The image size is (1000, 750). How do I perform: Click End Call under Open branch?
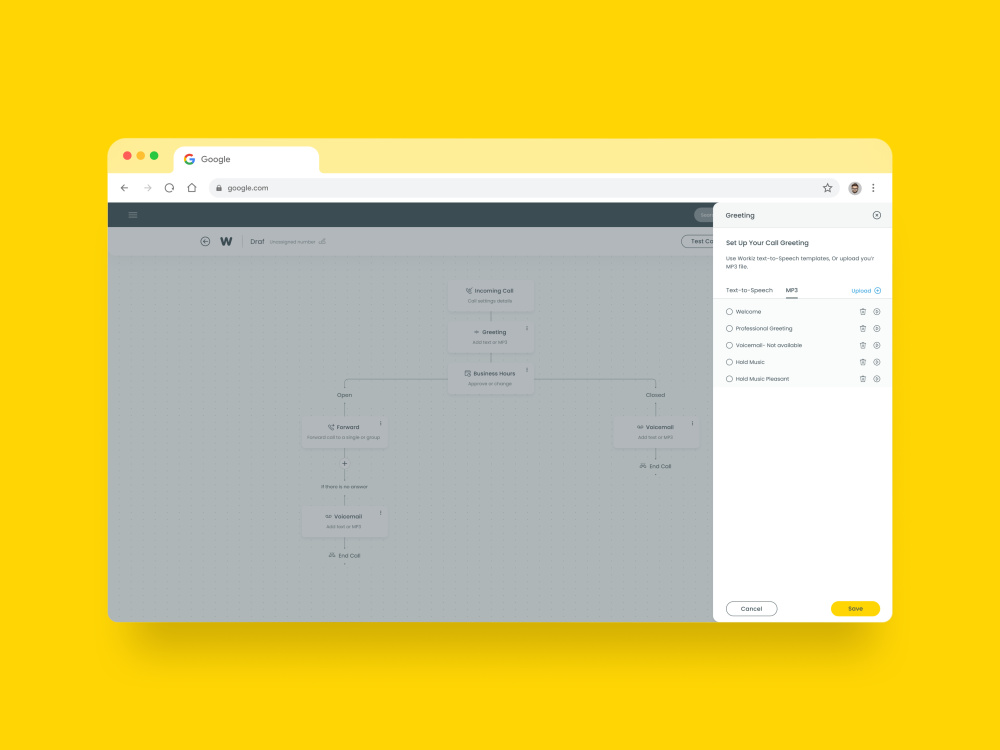pyautogui.click(x=344, y=555)
